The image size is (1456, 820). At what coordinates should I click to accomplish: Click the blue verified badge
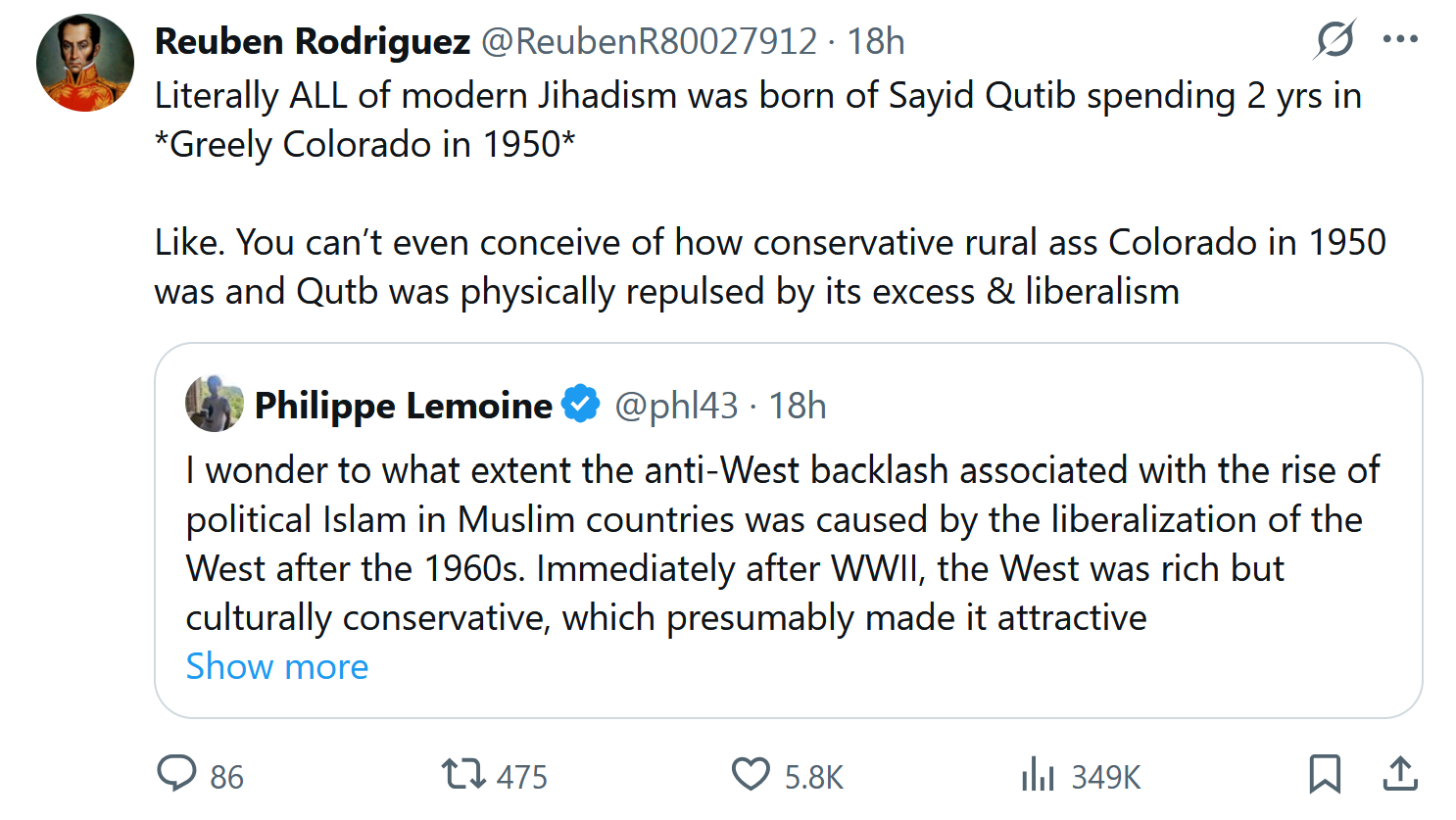[x=581, y=404]
